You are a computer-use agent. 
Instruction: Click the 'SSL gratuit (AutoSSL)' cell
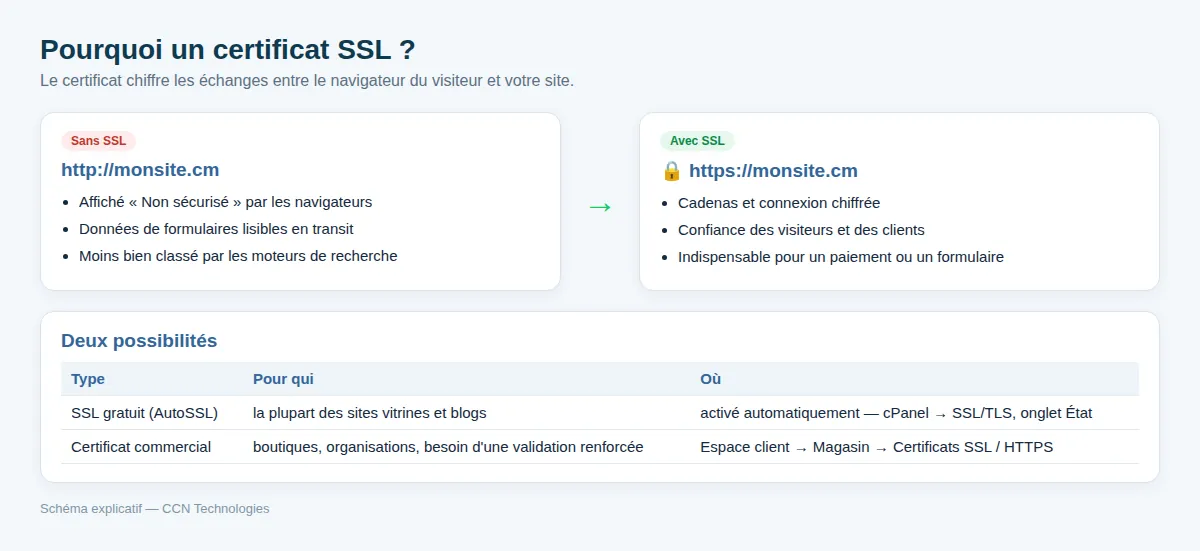(x=144, y=413)
